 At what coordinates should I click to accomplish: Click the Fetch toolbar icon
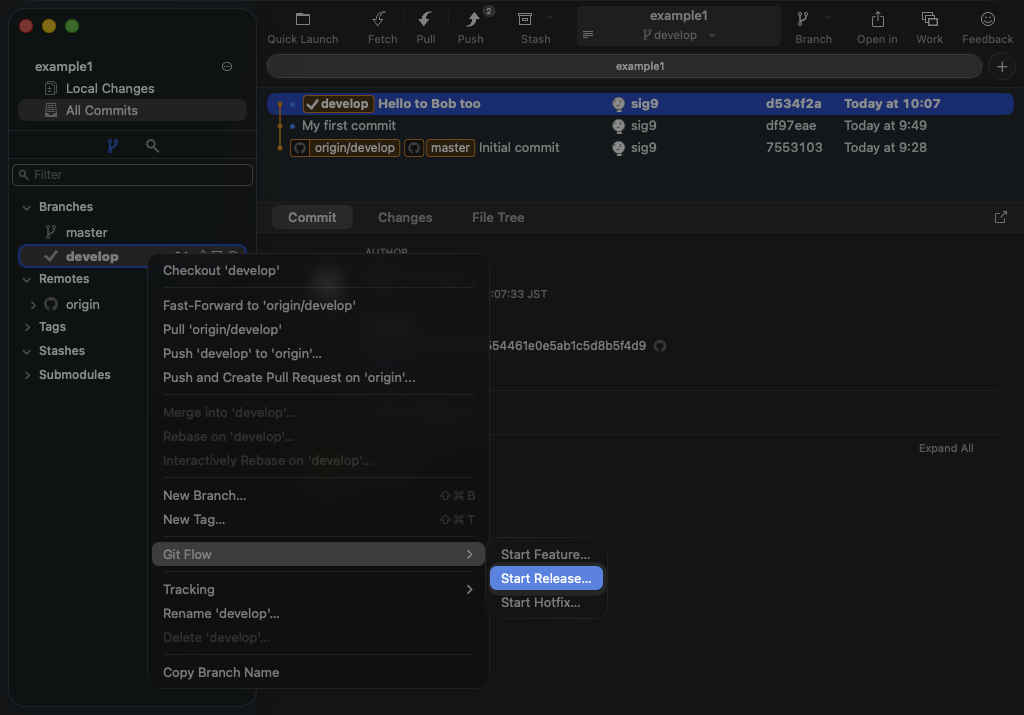(380, 20)
